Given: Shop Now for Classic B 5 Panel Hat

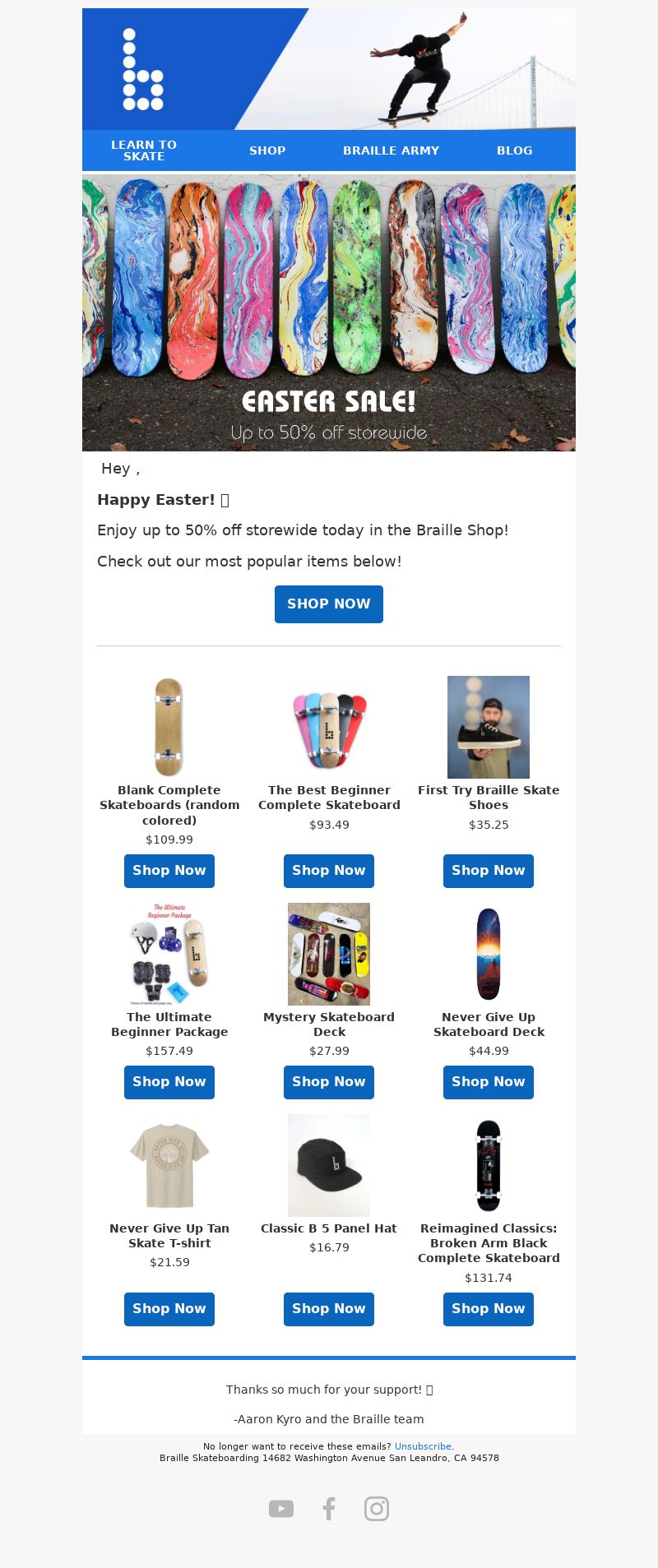Looking at the screenshot, I should (x=329, y=1309).
